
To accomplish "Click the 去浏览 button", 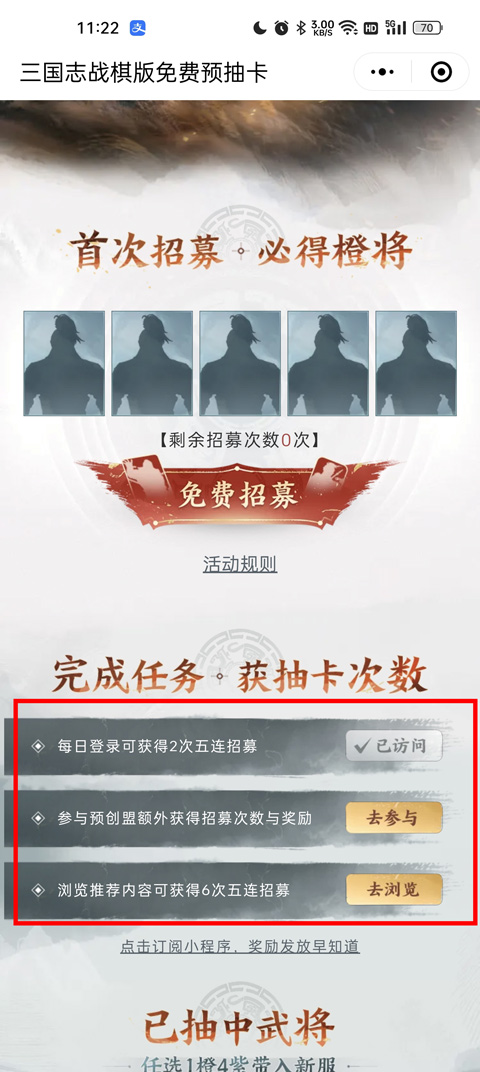I will click(x=394, y=889).
